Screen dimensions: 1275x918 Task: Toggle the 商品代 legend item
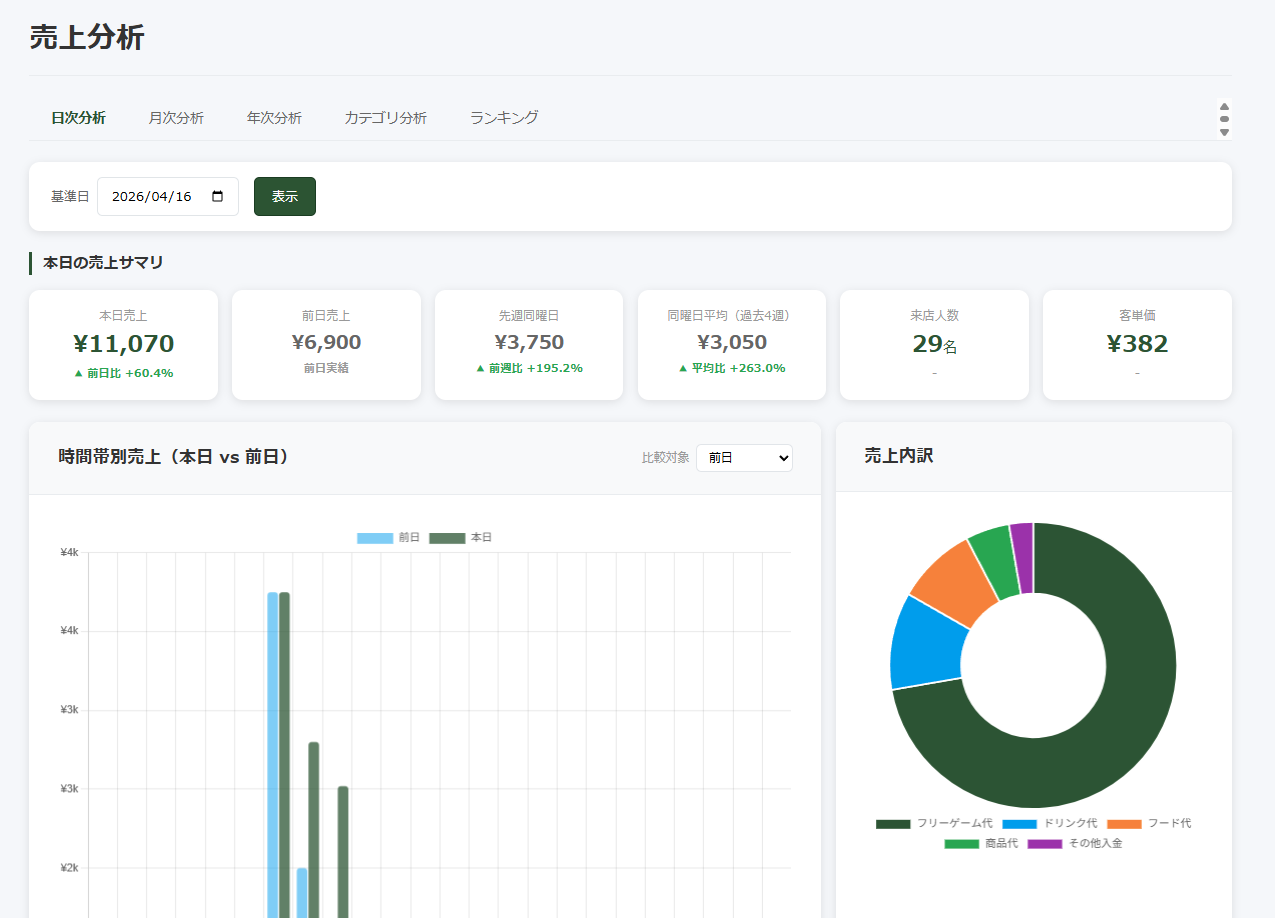[x=981, y=844]
